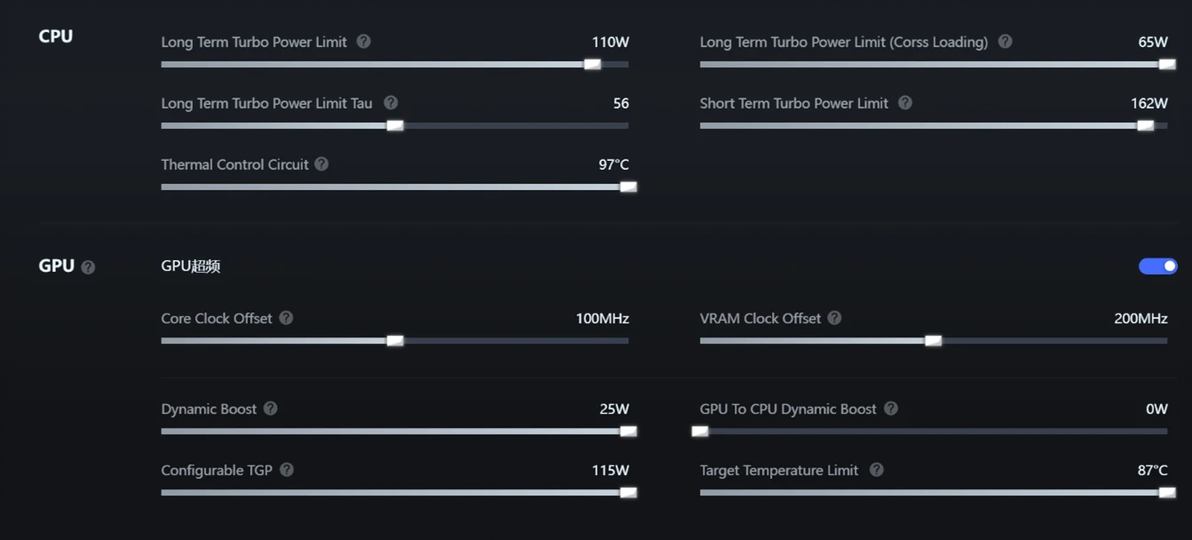Click the Thermal Control Circuit slider handle
This screenshot has width=1192, height=540.
click(628, 187)
